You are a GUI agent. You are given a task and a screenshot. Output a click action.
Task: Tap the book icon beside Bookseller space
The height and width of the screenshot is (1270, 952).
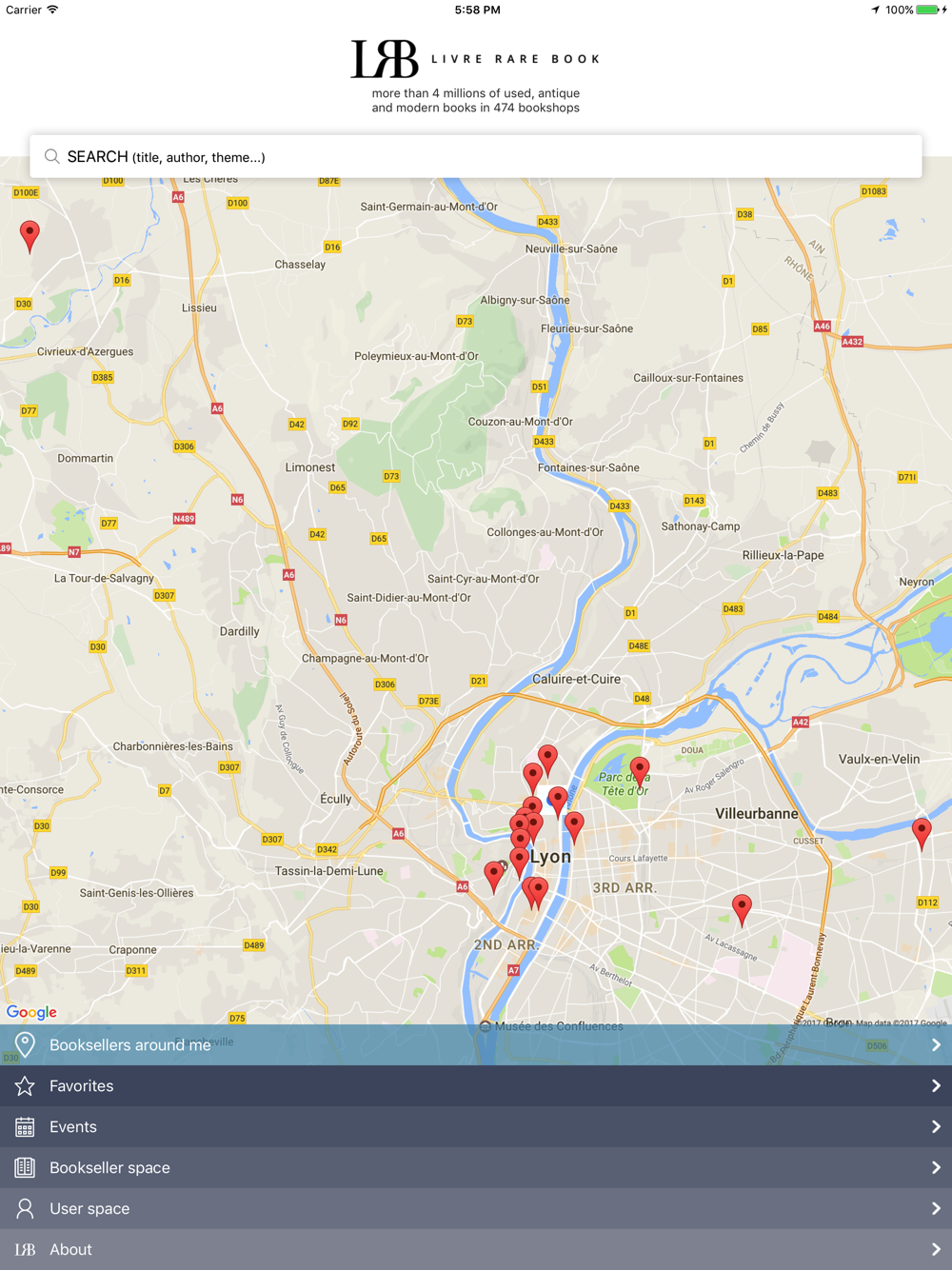25,1167
